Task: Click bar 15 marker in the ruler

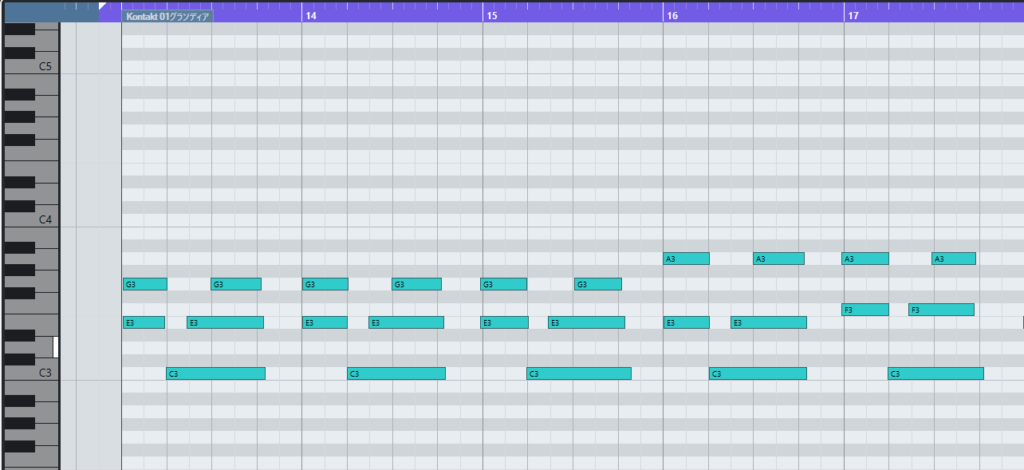Action: [490, 17]
